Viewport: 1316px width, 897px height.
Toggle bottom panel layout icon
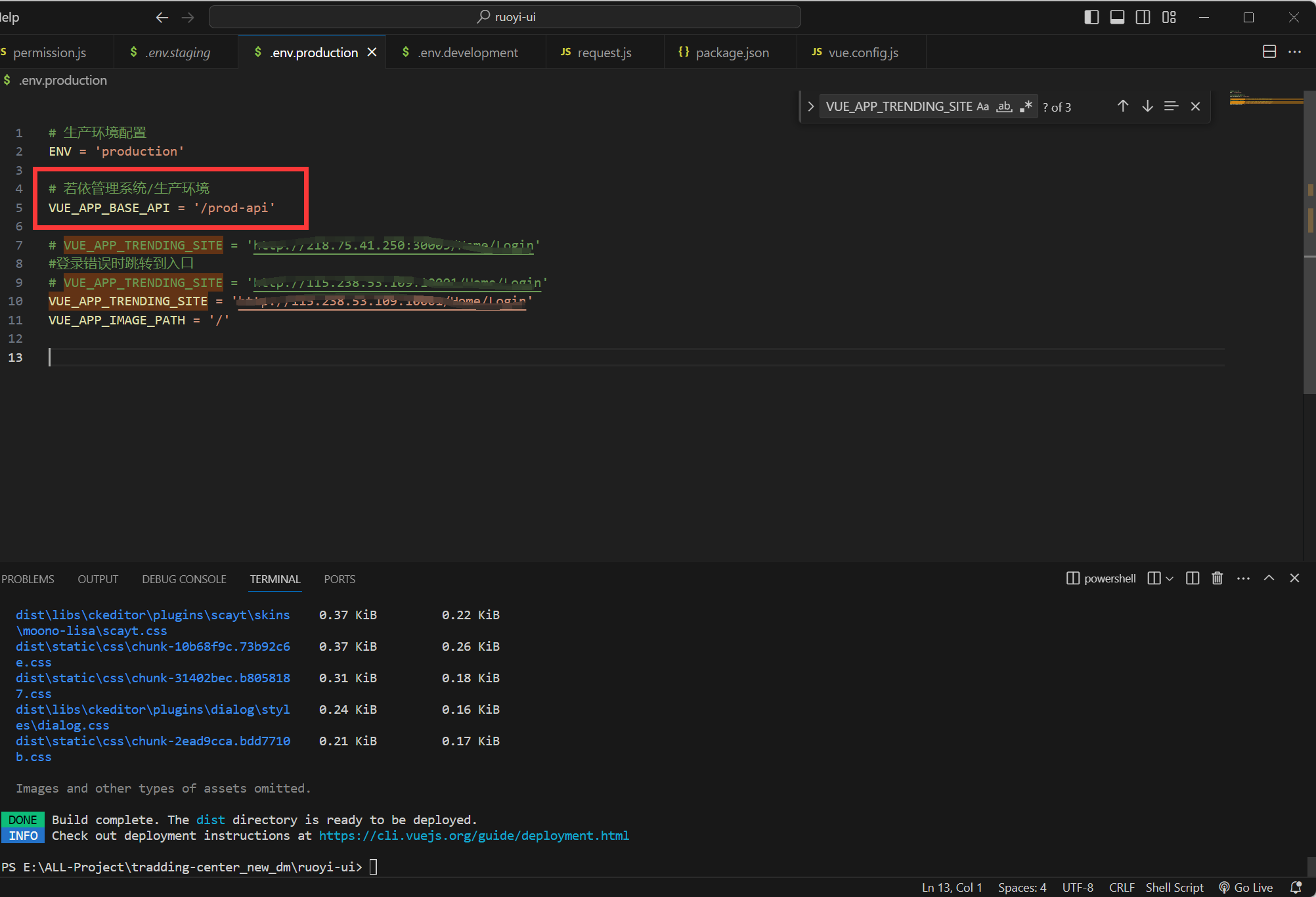click(x=1117, y=17)
